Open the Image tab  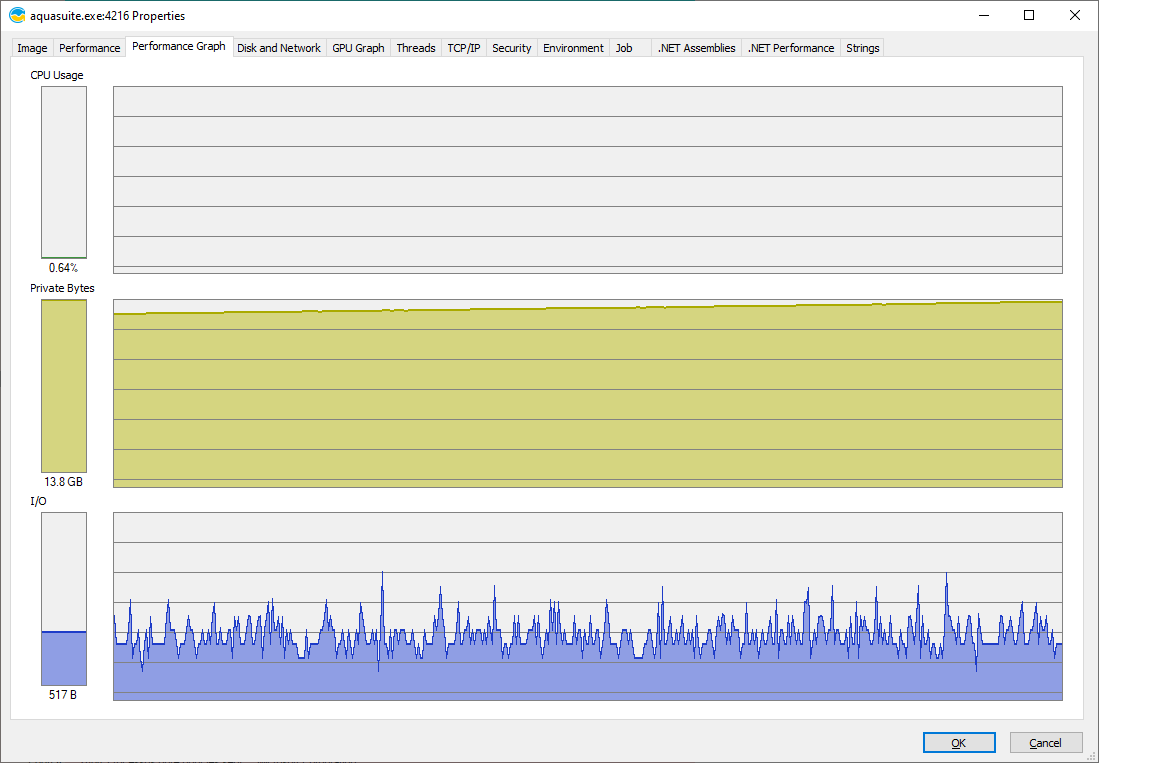[32, 48]
